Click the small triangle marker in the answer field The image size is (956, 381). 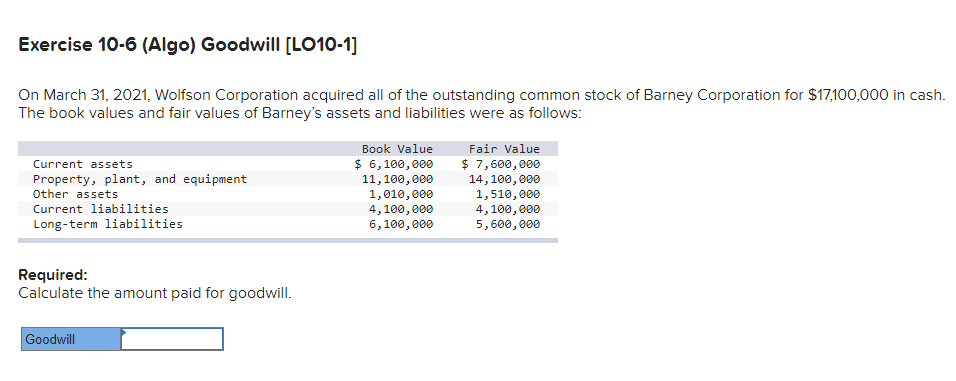tap(124, 332)
